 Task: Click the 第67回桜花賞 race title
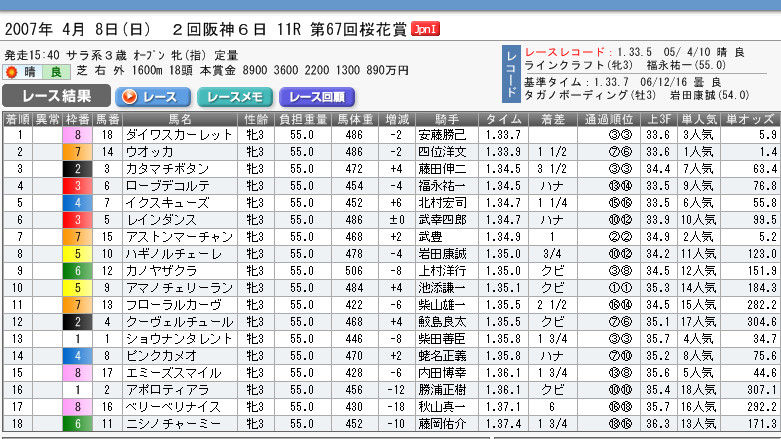click(x=358, y=29)
